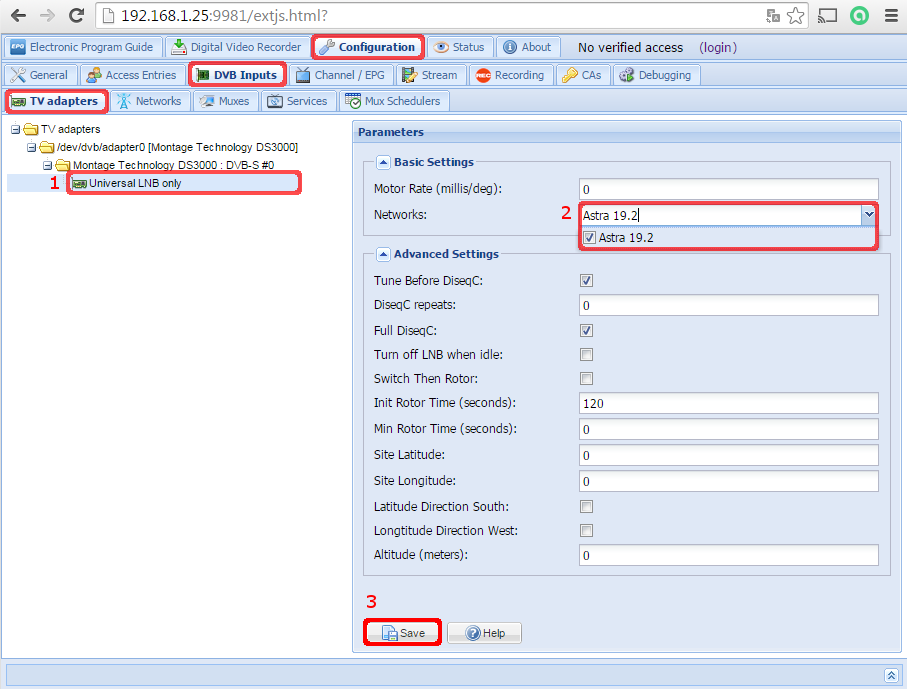Select the Configuration tab

tap(367, 47)
